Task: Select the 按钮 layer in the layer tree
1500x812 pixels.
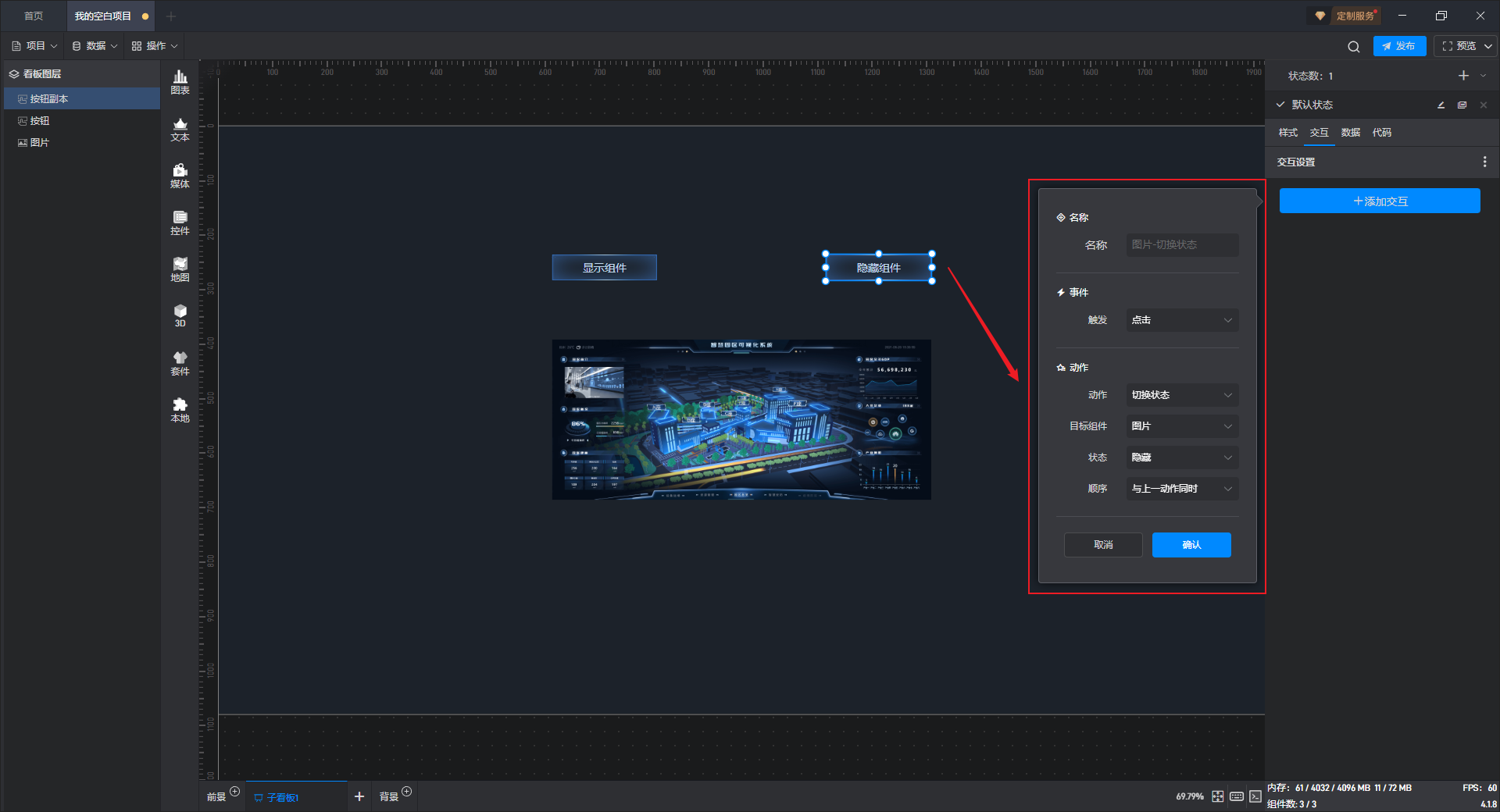Action: point(40,121)
